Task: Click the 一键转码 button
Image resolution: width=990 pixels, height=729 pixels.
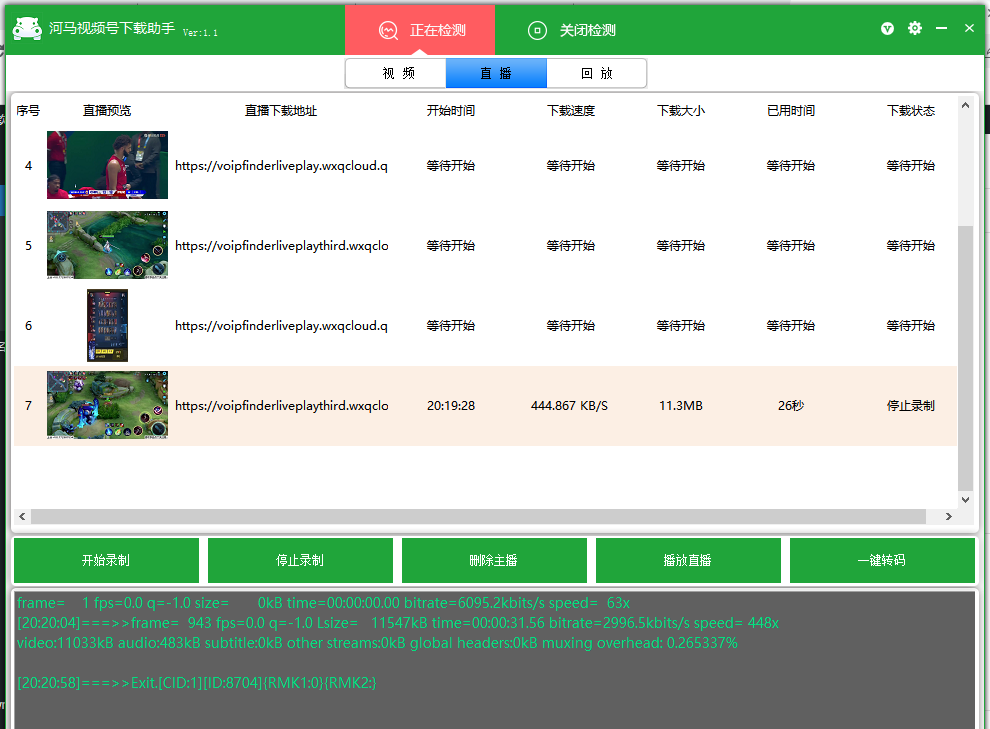Action: 881,560
